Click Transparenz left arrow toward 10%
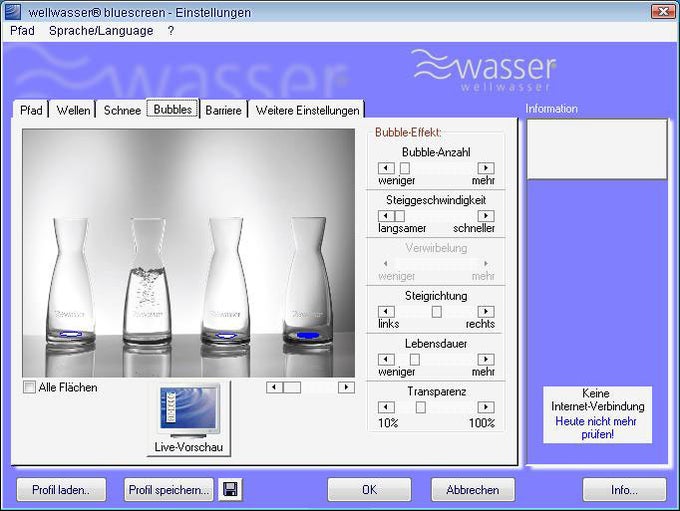 [386, 407]
